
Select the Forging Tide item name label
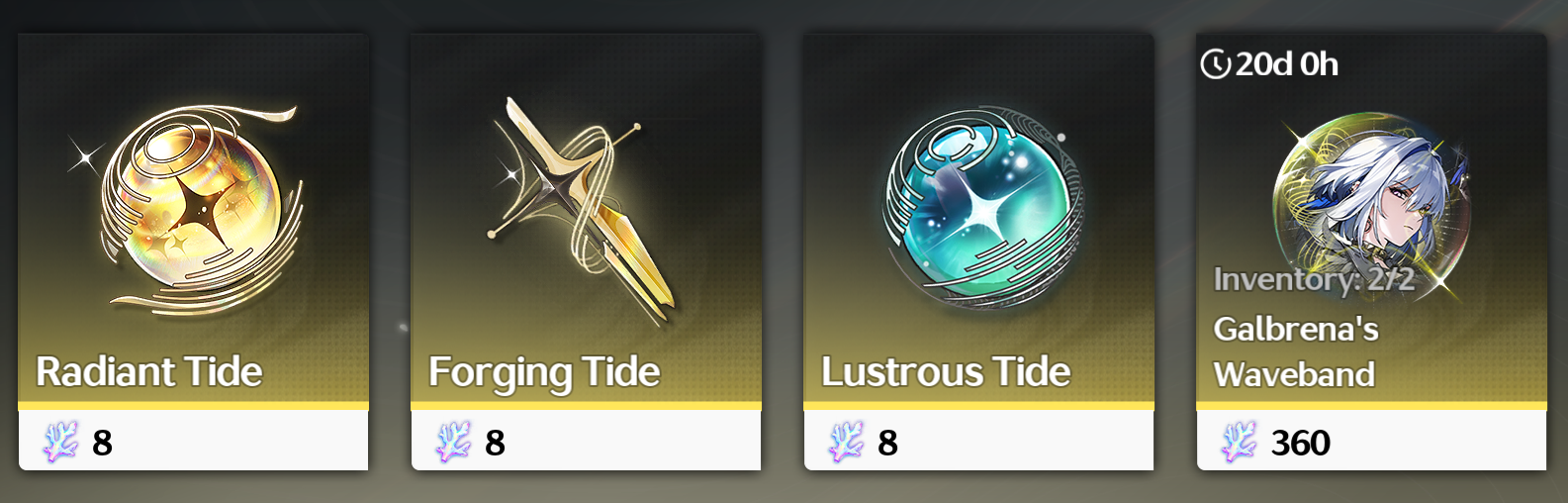(x=544, y=373)
